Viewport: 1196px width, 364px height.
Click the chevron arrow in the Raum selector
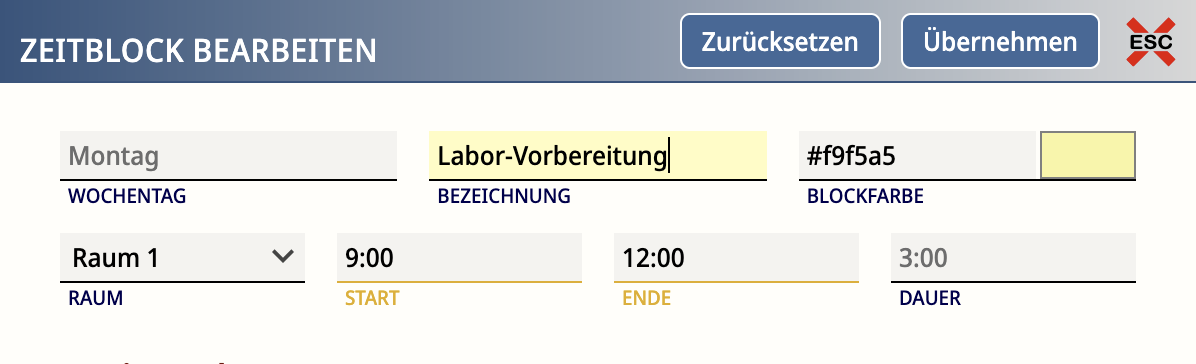tap(282, 257)
